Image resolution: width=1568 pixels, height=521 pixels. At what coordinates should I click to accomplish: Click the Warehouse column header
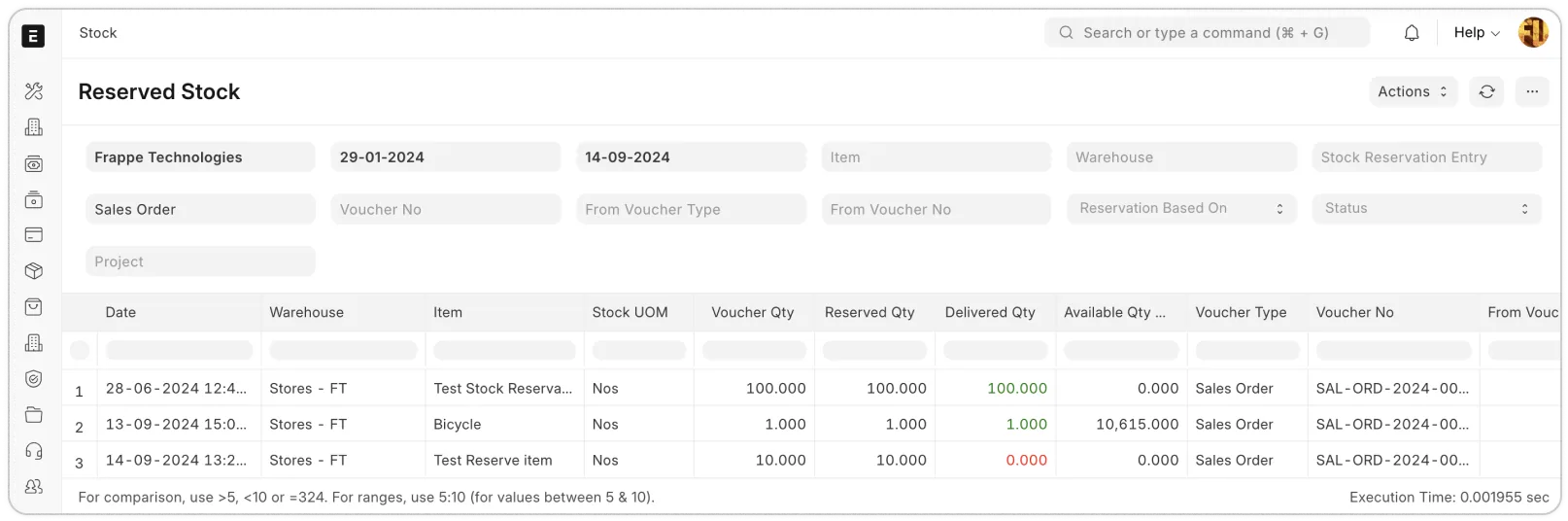(307, 312)
